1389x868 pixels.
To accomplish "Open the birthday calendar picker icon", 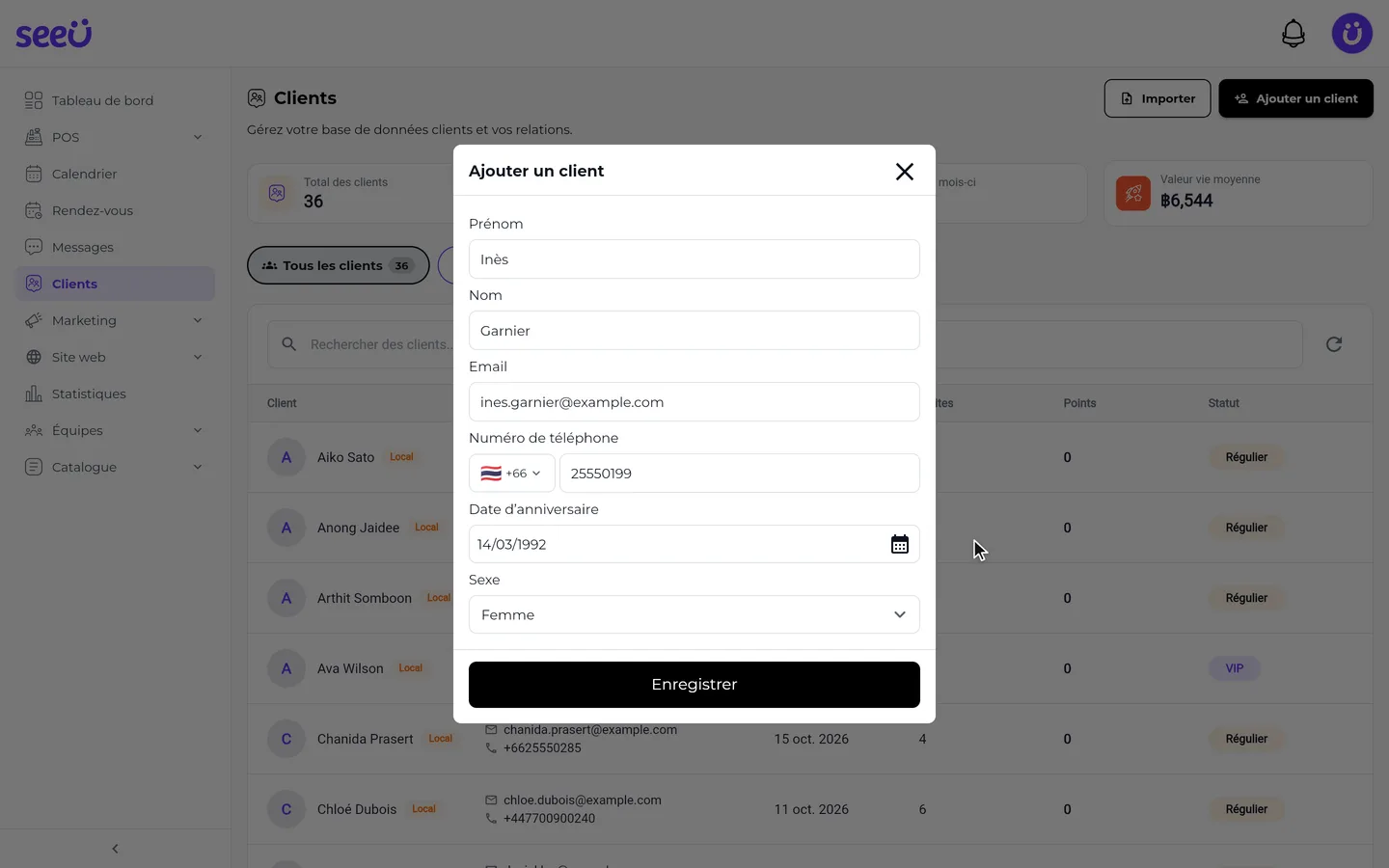I will click(x=899, y=545).
